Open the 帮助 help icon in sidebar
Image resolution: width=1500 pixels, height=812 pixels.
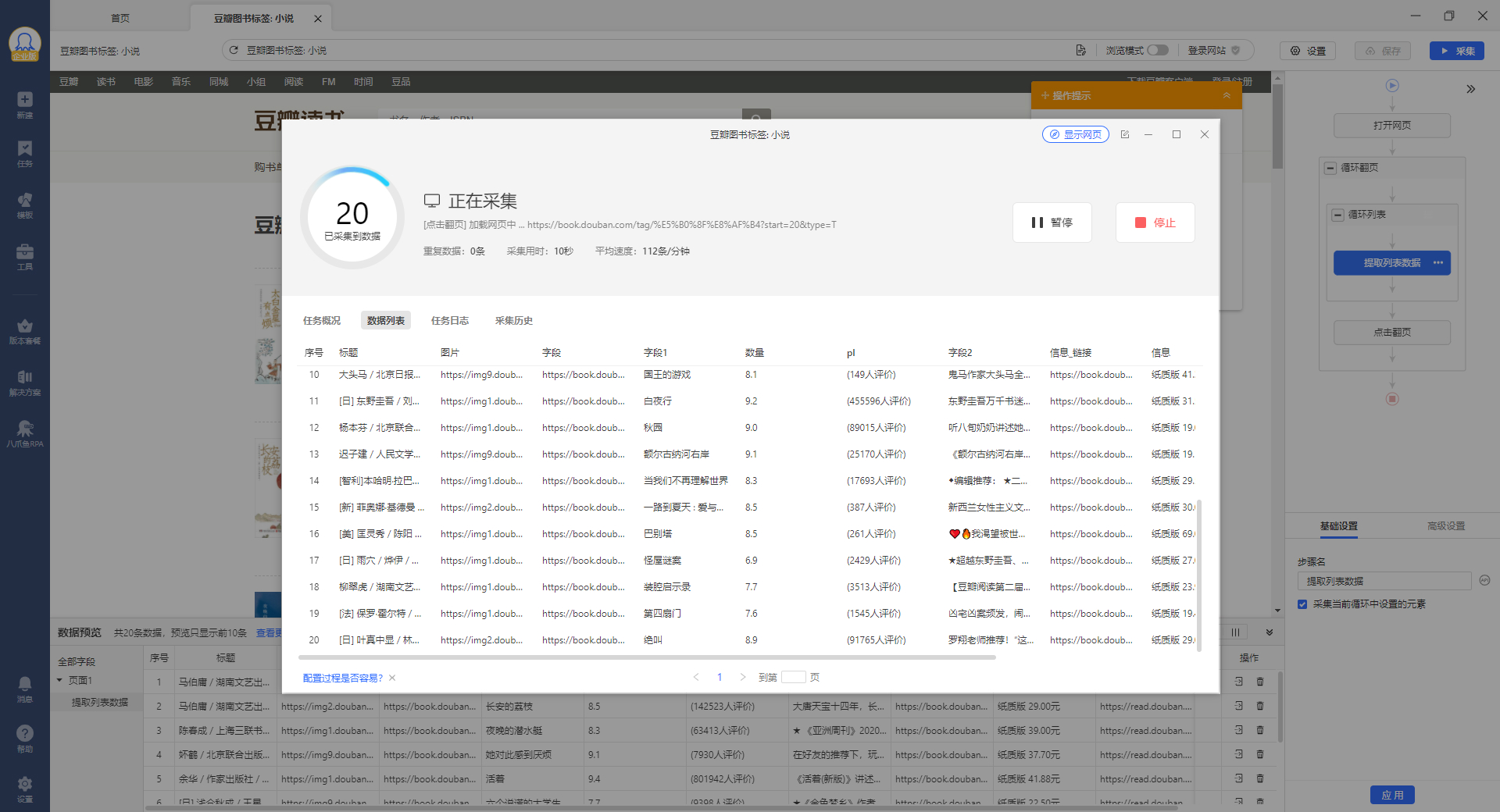click(25, 739)
